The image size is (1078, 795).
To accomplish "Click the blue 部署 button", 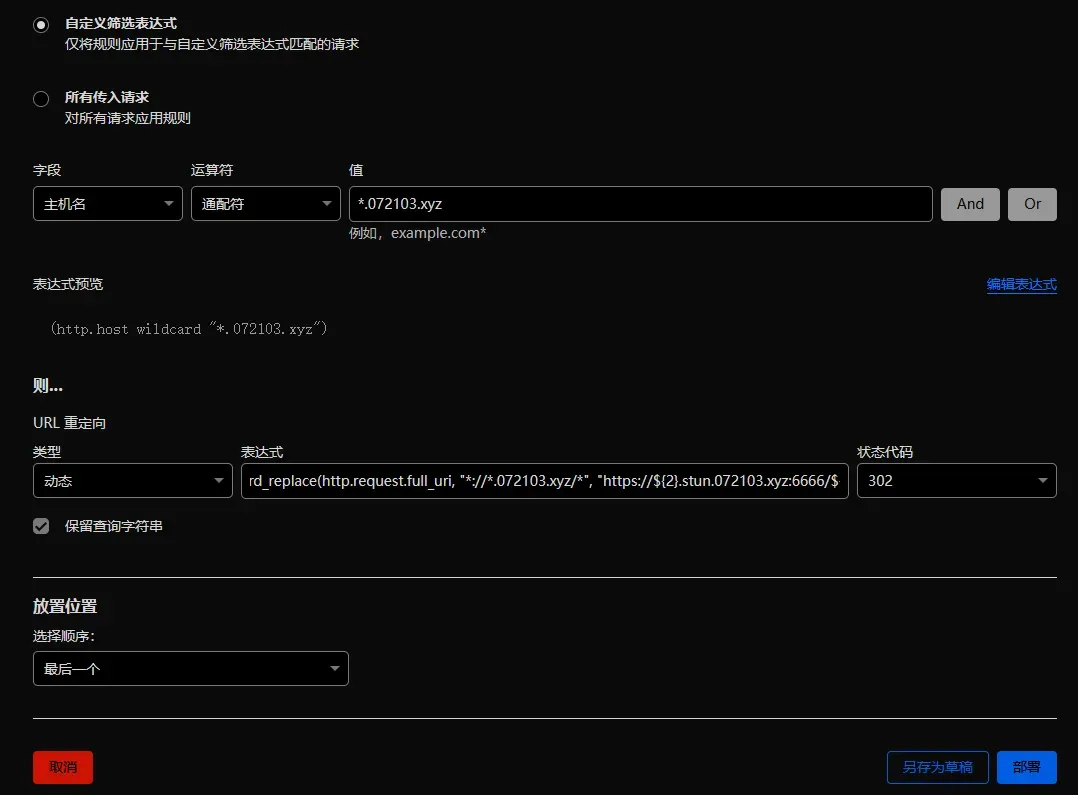I will [x=1026, y=767].
